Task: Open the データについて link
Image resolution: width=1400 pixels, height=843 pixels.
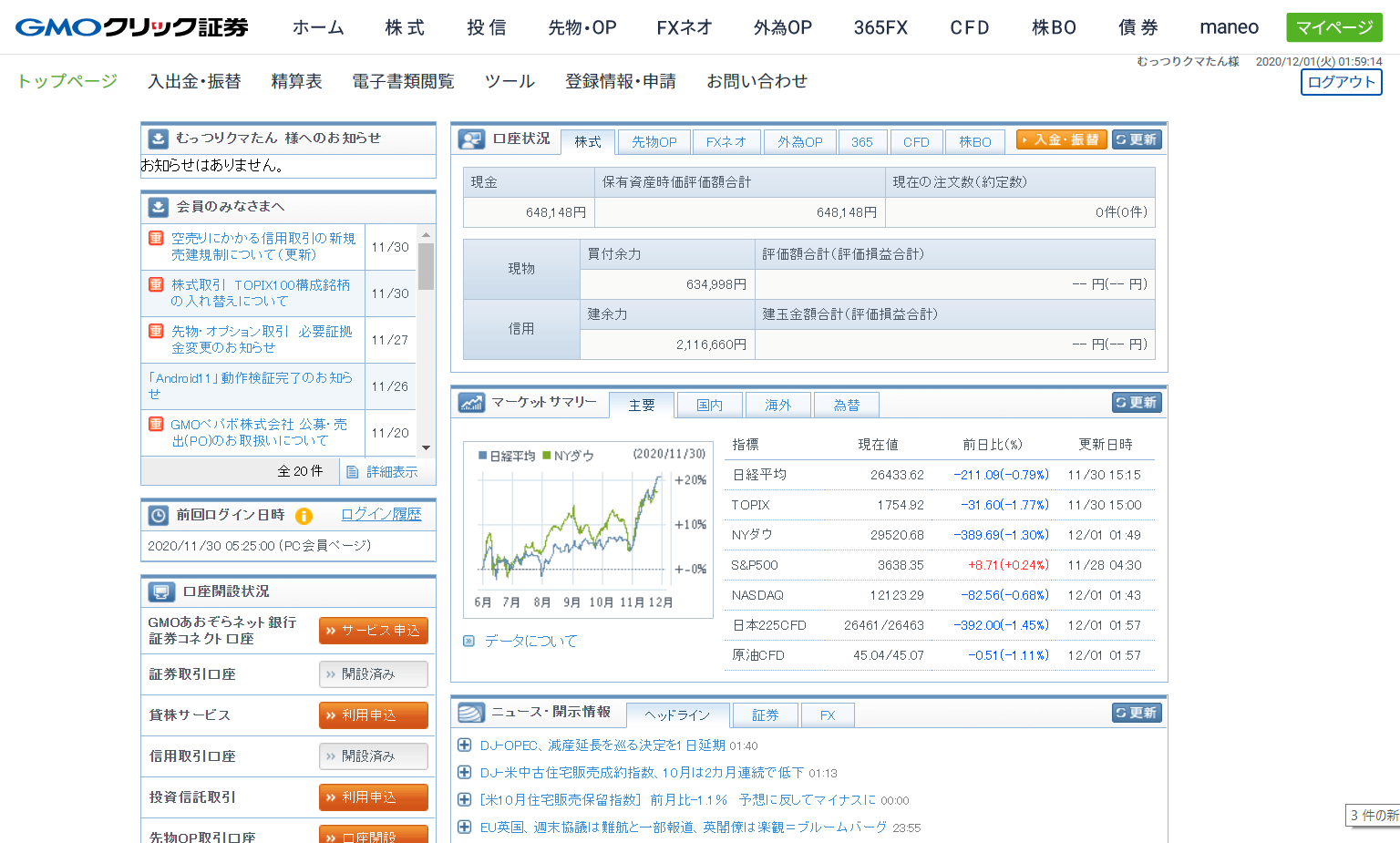Action: 530,641
